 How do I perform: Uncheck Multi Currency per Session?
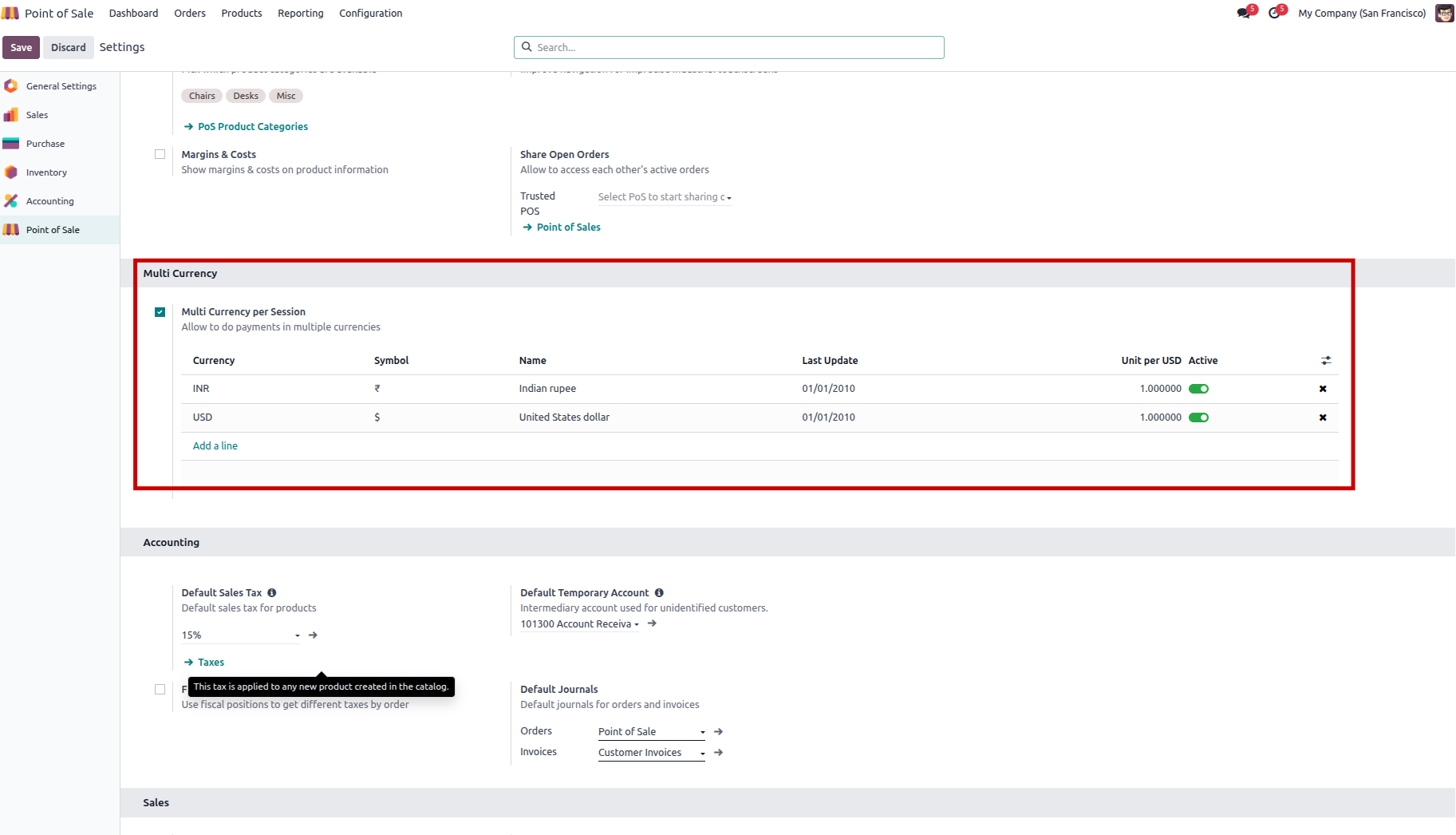160,312
